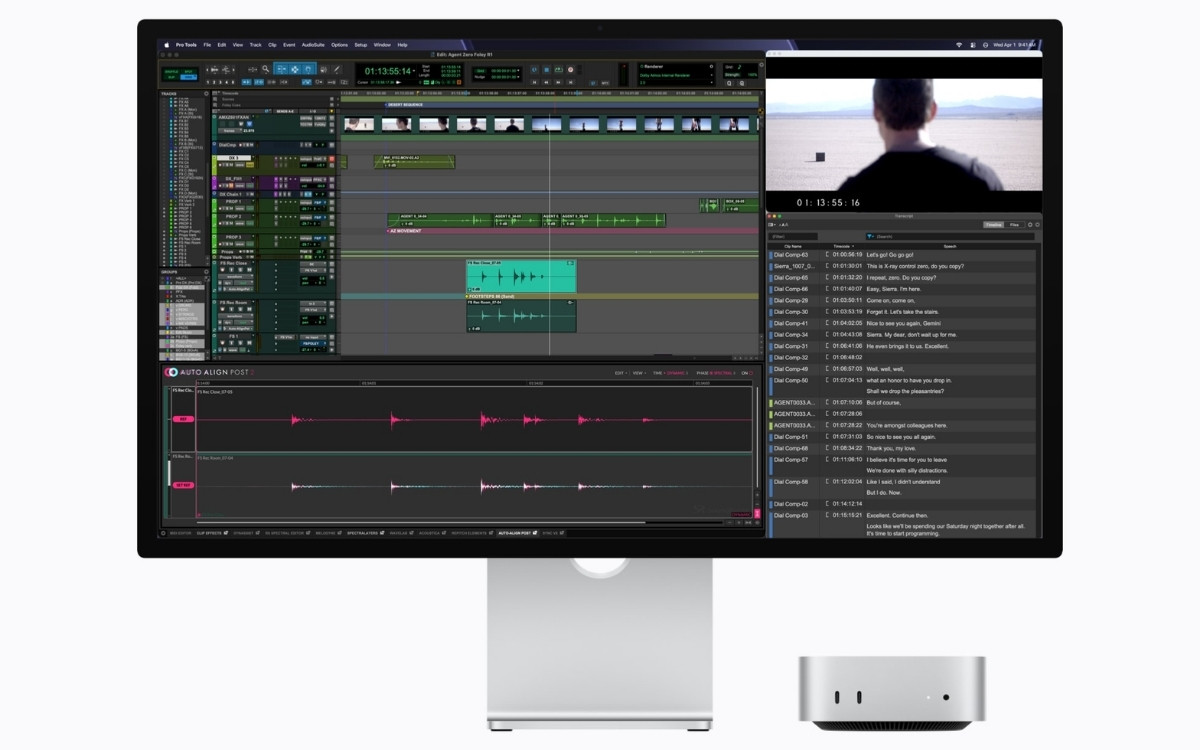Click SET REF on FS Rec Room track
The width and height of the screenshot is (1200, 750).
pyautogui.click(x=183, y=485)
